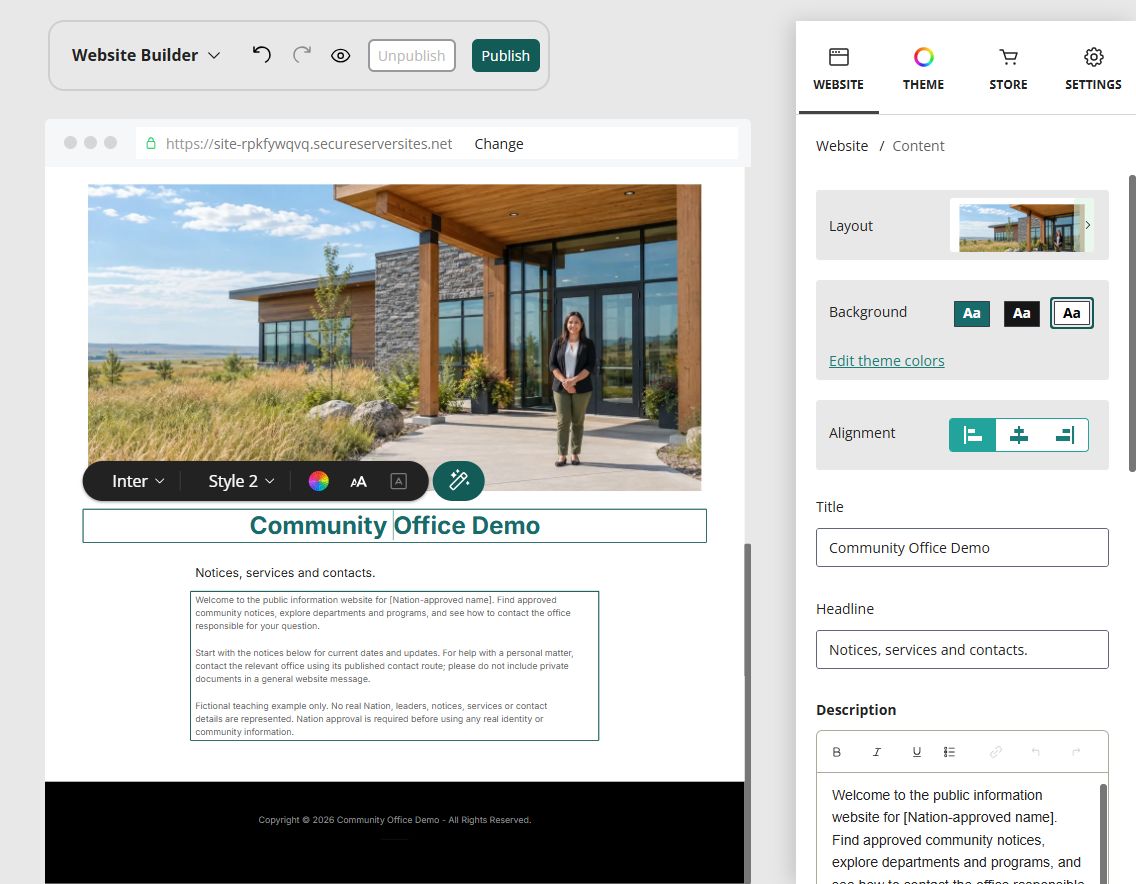Click the text highlight box icon
The width and height of the screenshot is (1136, 884).
click(x=398, y=481)
